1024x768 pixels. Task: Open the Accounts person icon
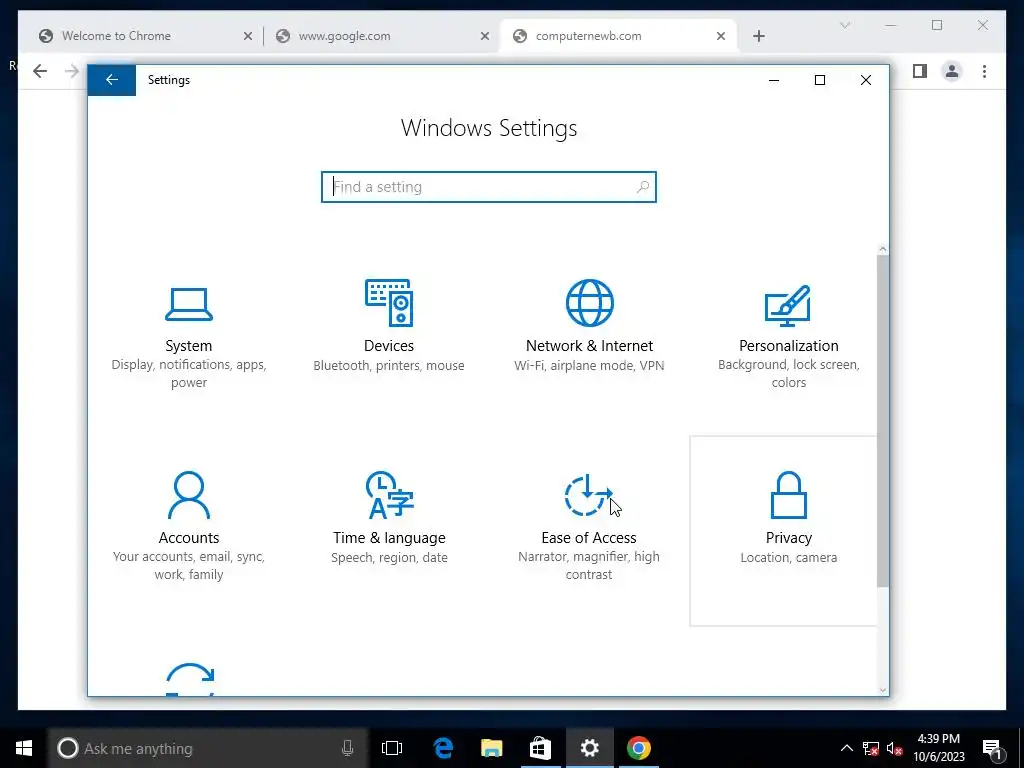[189, 495]
